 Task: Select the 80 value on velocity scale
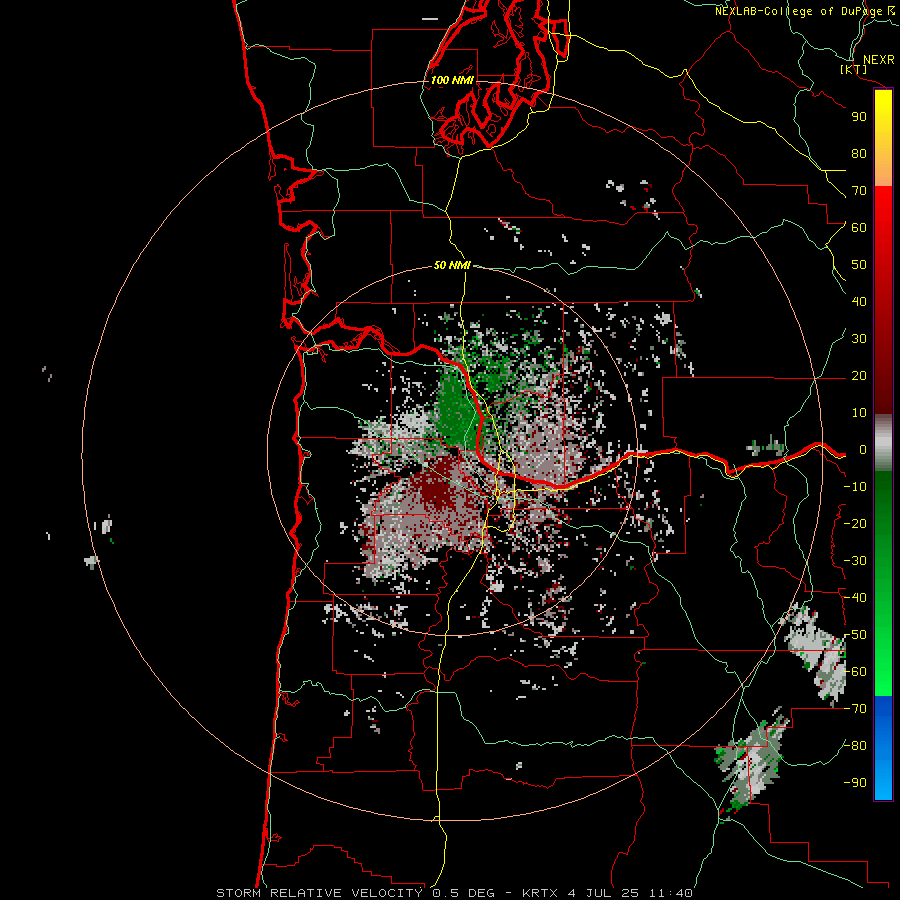tap(859, 154)
